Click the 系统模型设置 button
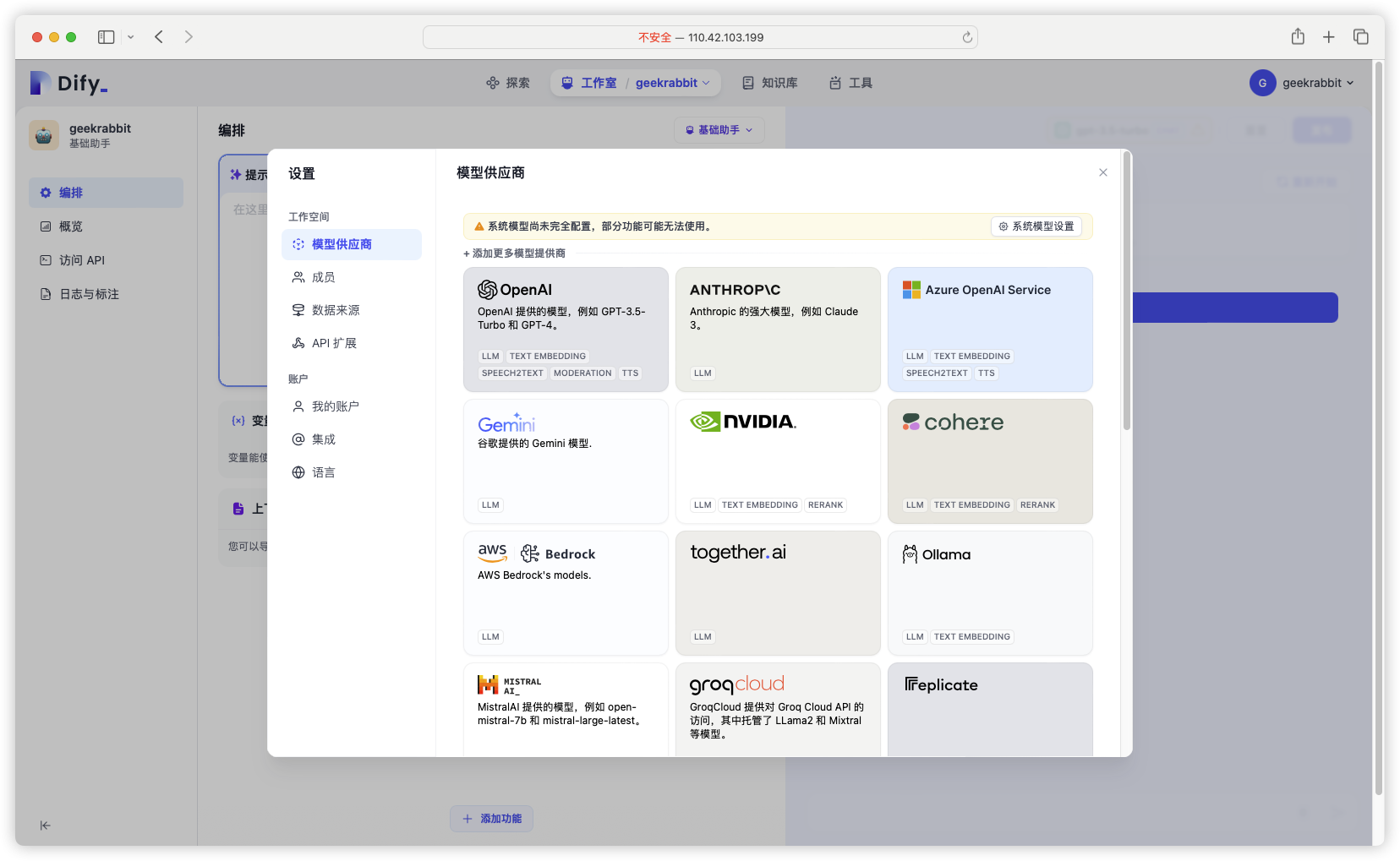Viewport: 1400px width, 861px height. pos(1036,226)
